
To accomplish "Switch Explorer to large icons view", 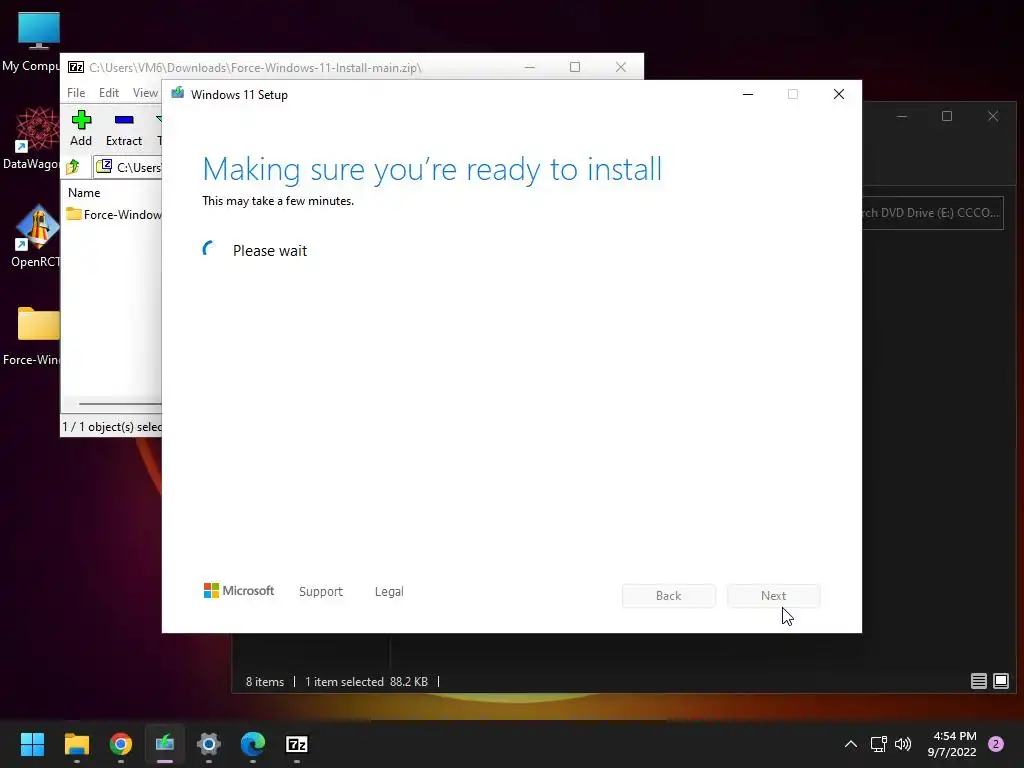I will pyautogui.click(x=1000, y=681).
